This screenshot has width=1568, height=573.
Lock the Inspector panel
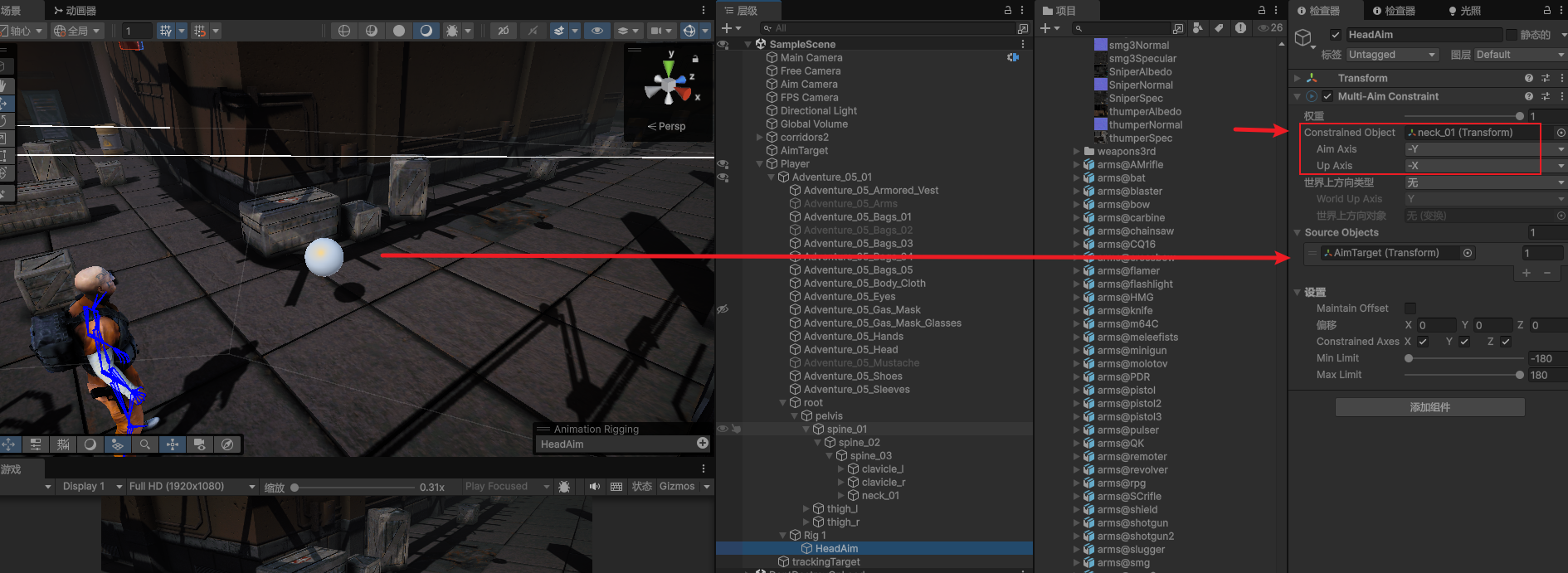[x=1547, y=11]
